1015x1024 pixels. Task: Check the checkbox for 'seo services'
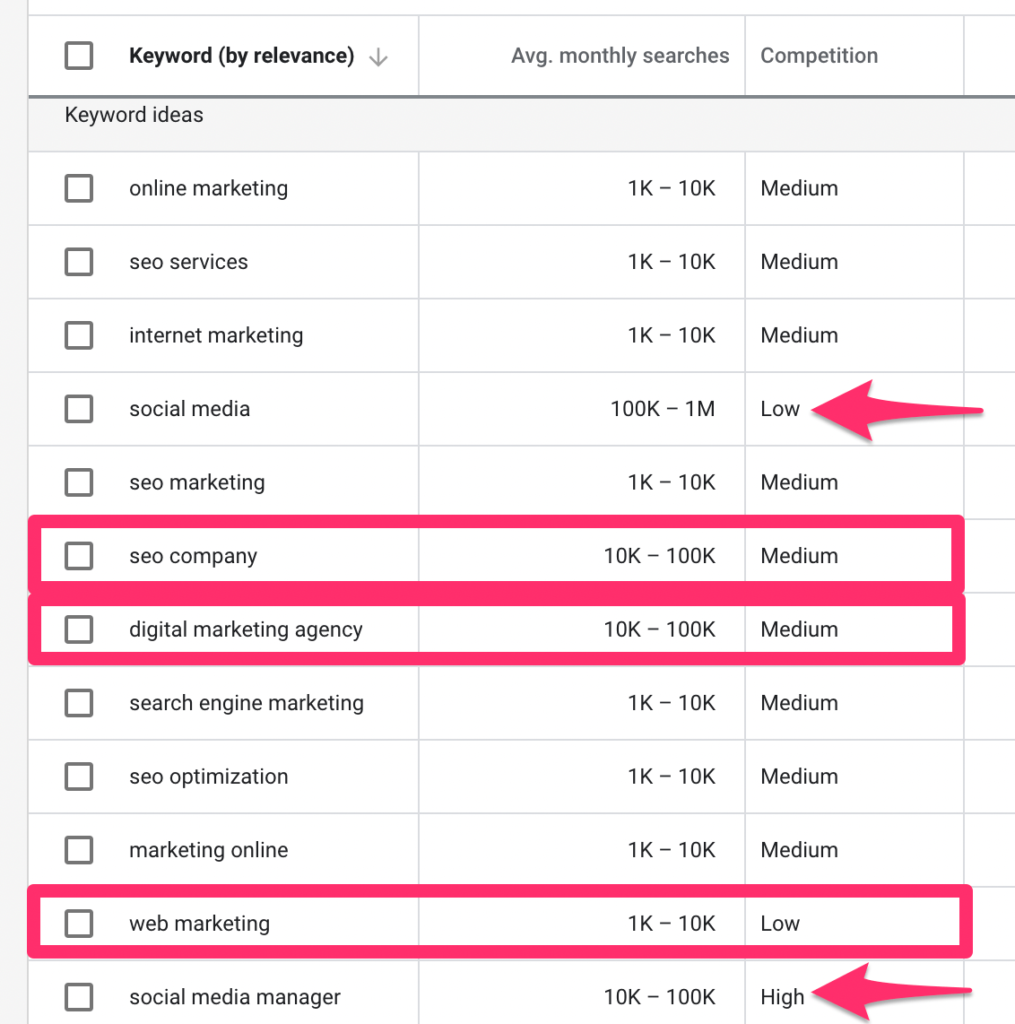79,262
